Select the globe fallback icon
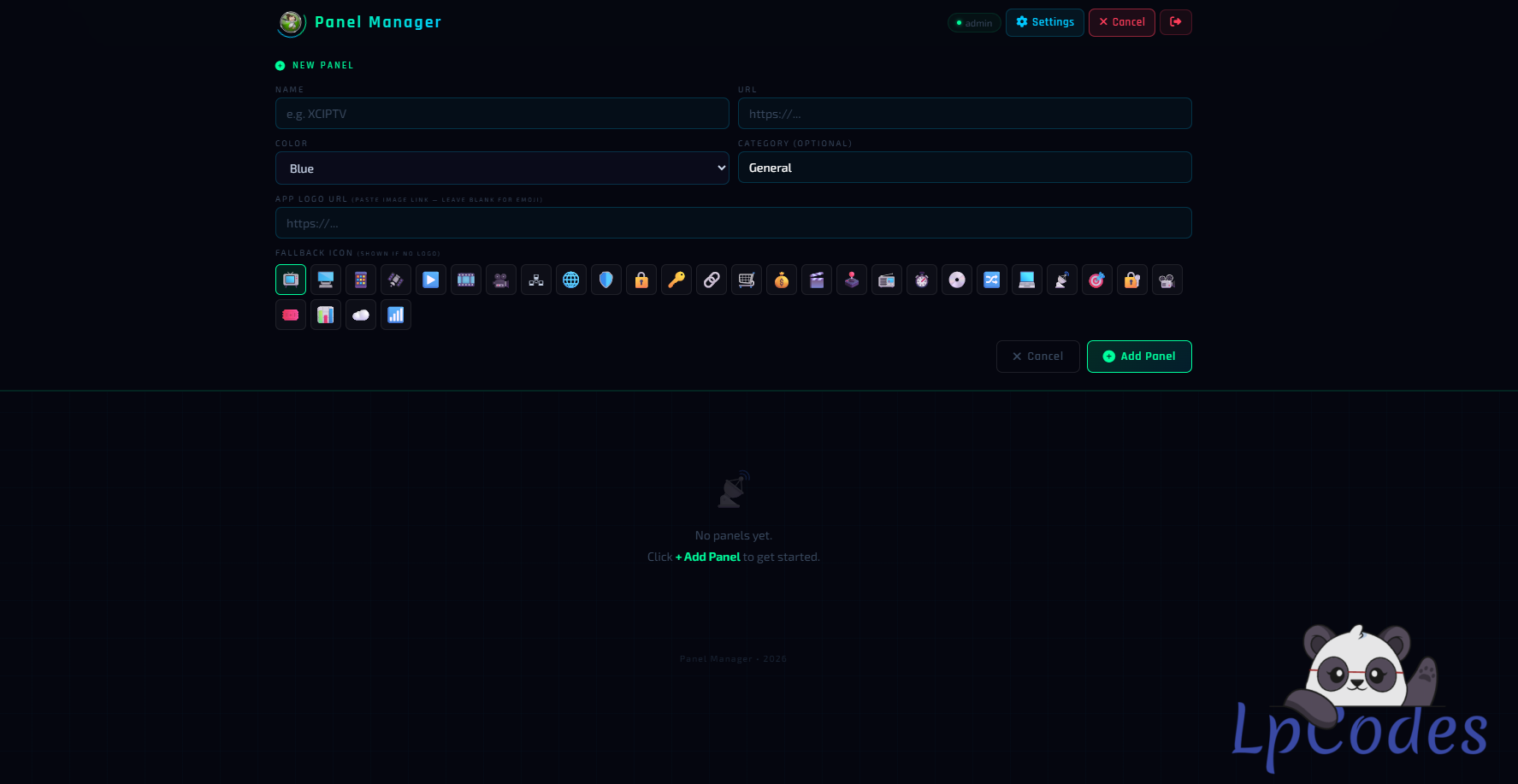The height and width of the screenshot is (784, 1518). pos(571,280)
